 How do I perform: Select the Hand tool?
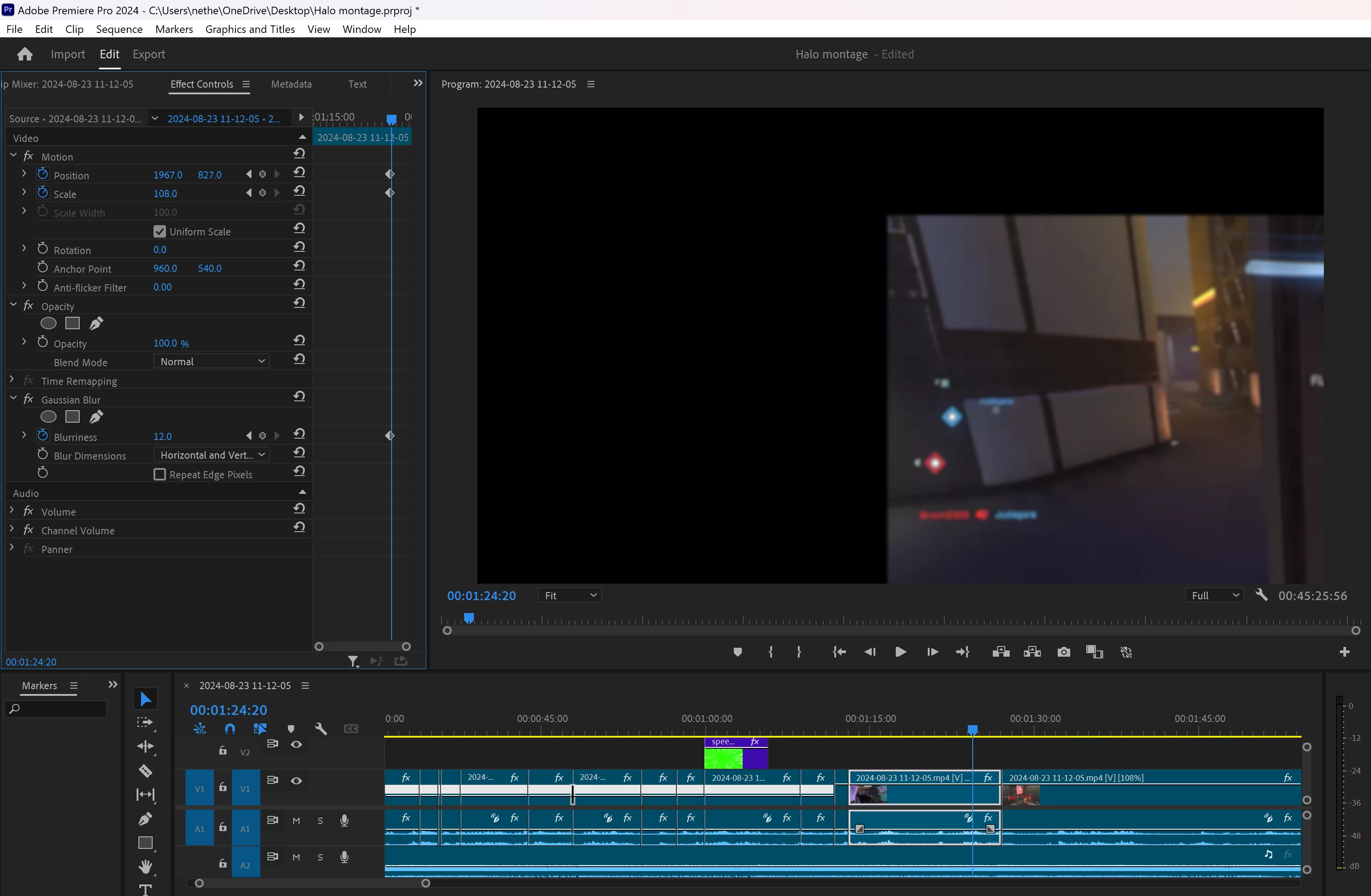145,866
